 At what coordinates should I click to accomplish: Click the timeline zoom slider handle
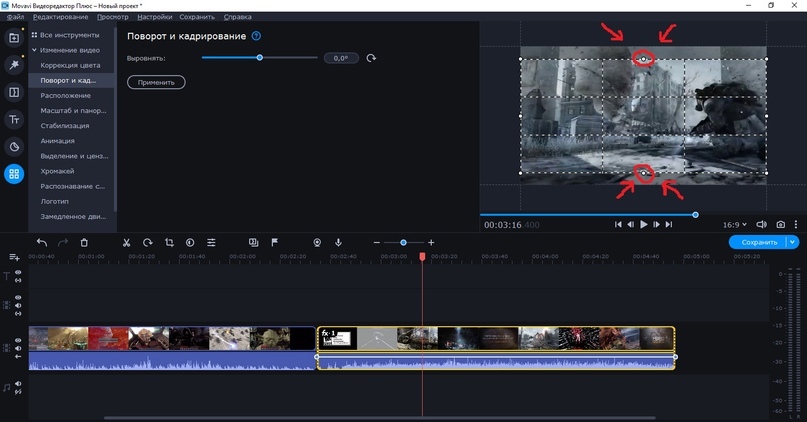coord(404,242)
